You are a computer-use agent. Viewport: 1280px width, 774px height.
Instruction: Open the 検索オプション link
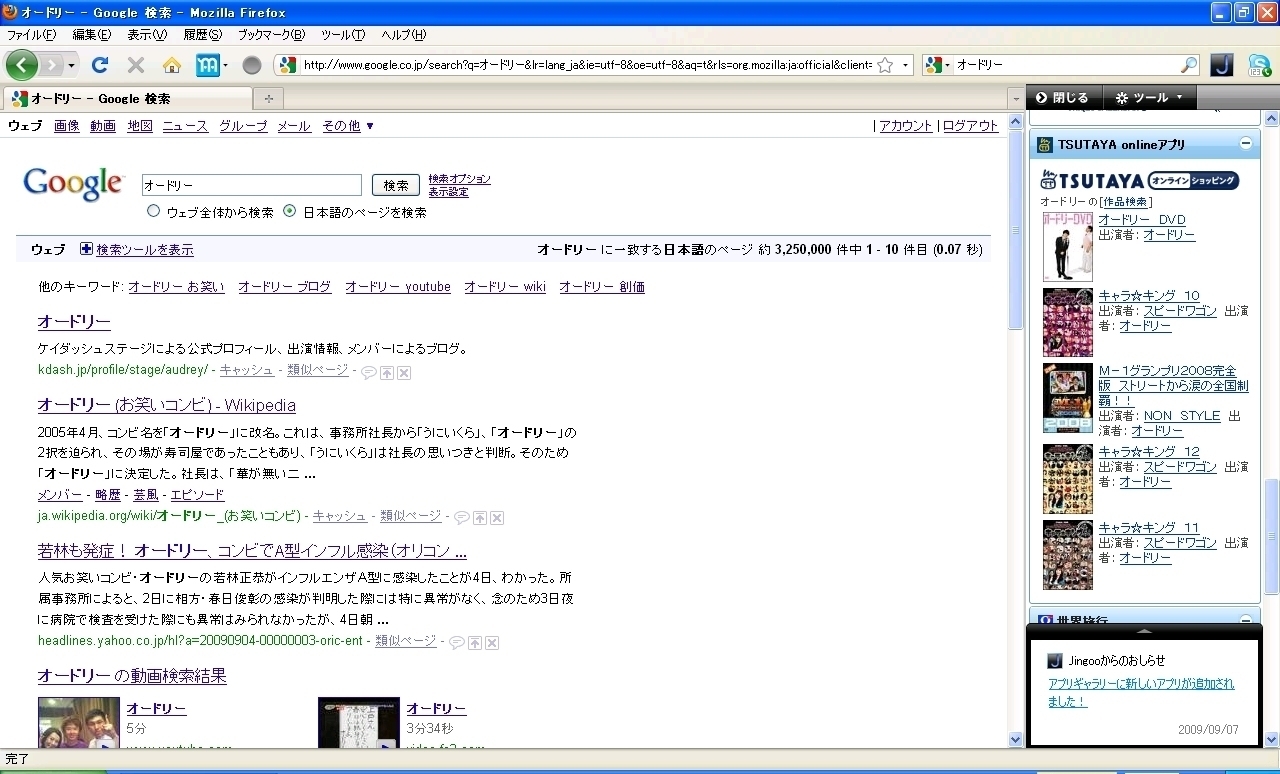[x=460, y=179]
